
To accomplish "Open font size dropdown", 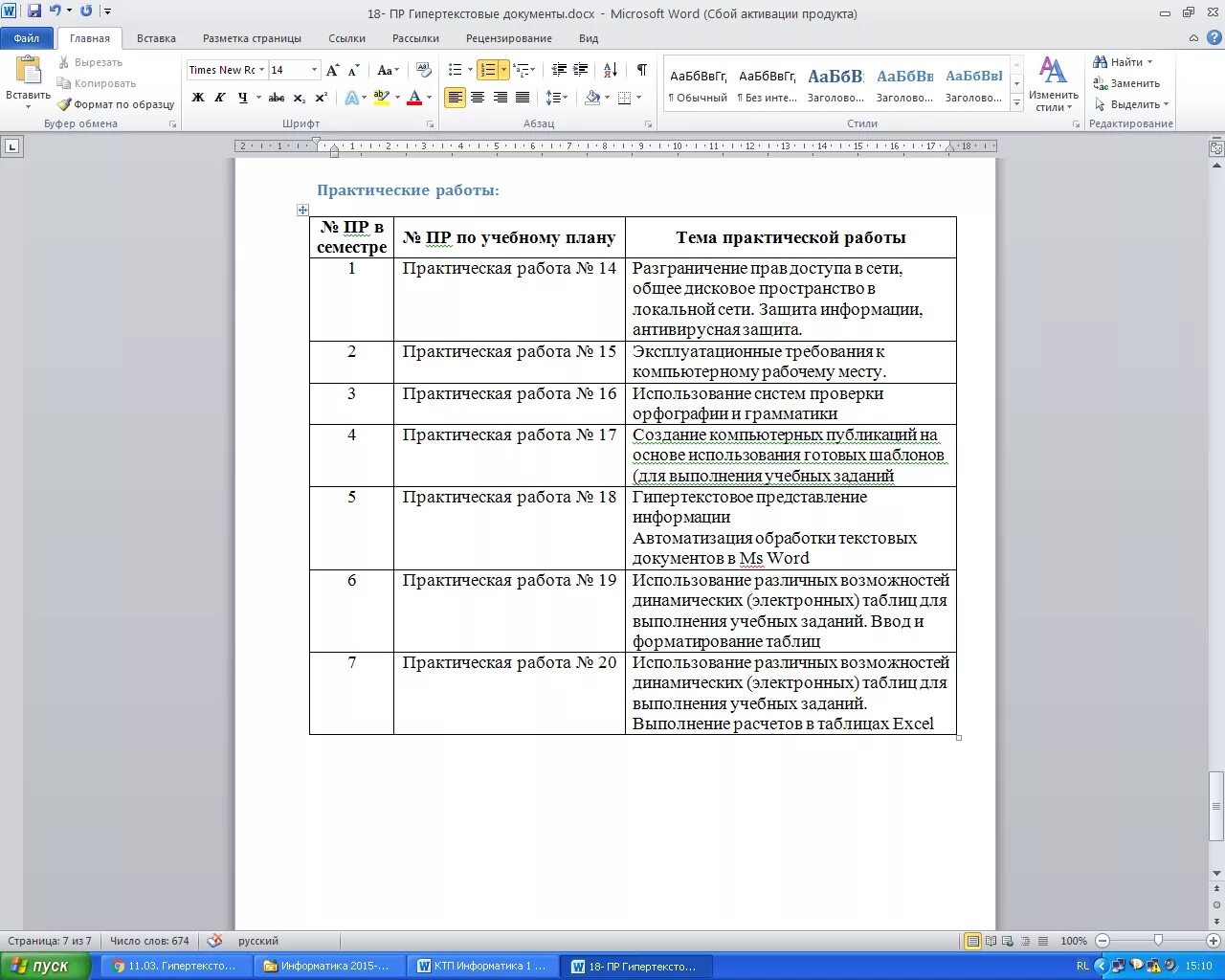I will [314, 70].
